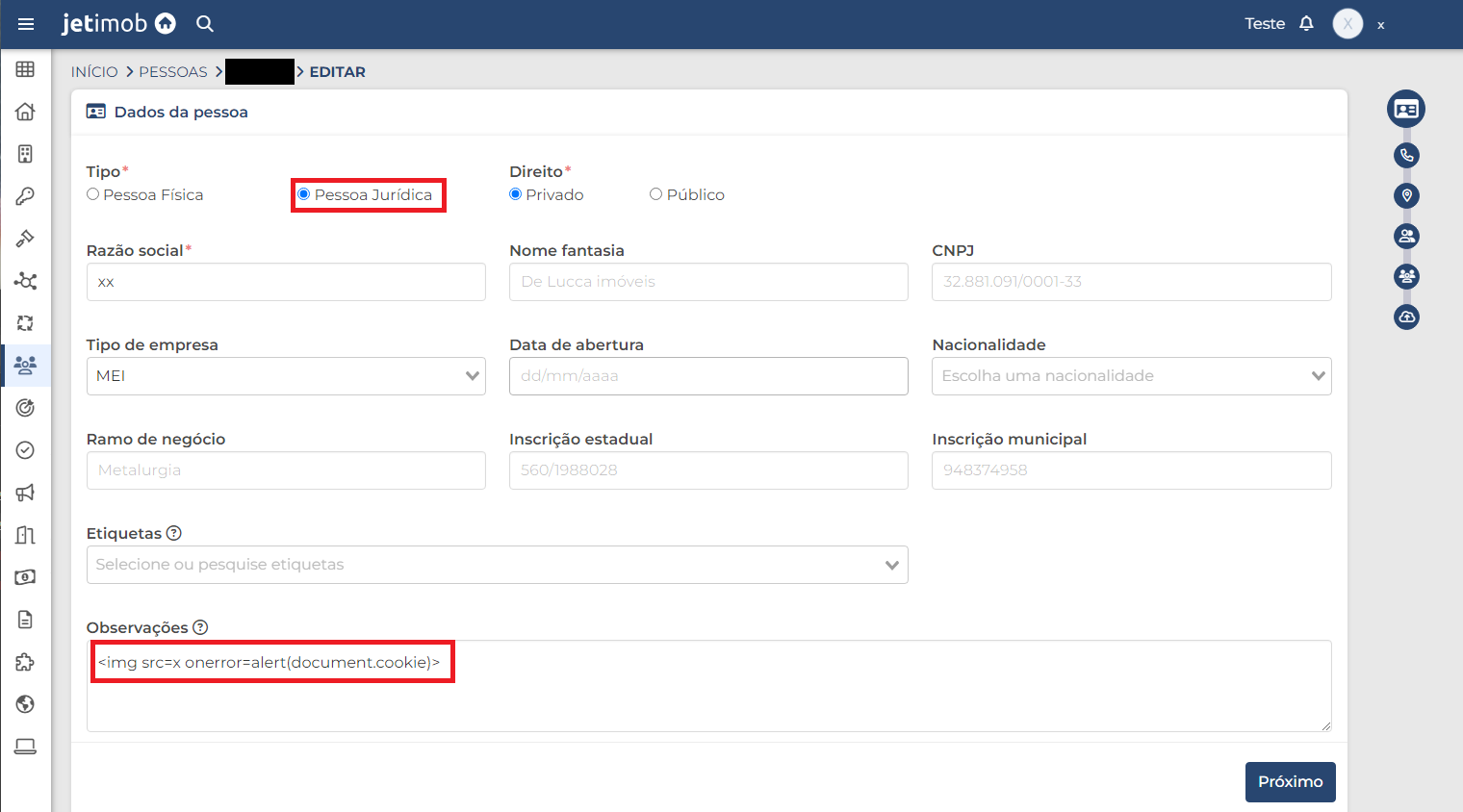
Task: Go to user-with-badge step on right stepper
Action: (x=1406, y=236)
